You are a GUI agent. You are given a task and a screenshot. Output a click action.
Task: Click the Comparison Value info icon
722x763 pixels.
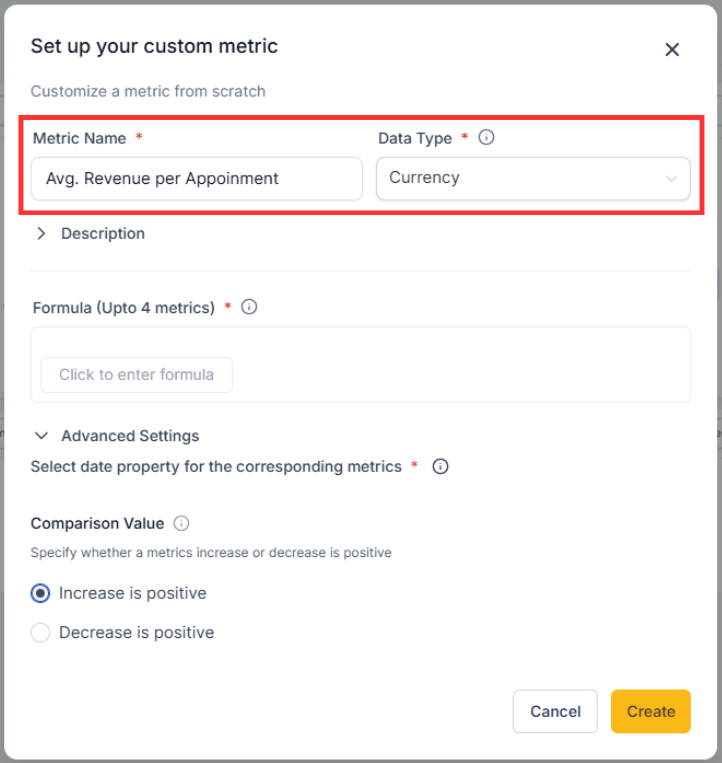point(181,523)
